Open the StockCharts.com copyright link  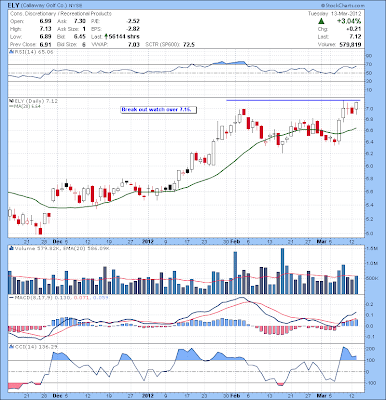coord(343,6)
